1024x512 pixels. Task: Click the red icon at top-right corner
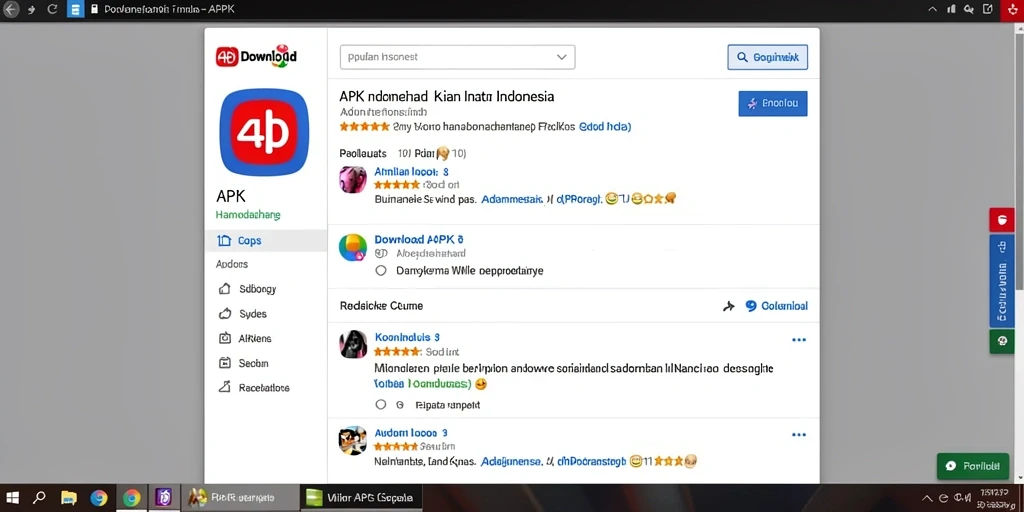coord(1012,10)
